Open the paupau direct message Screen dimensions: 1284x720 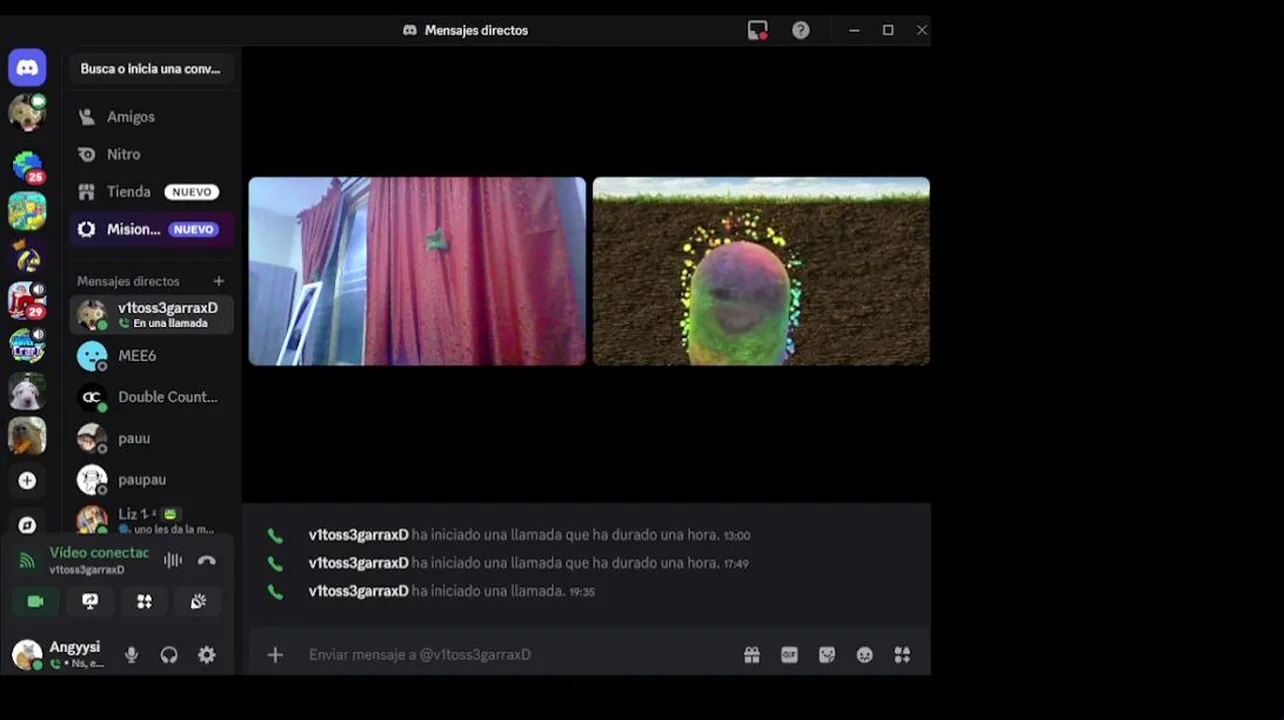point(151,479)
